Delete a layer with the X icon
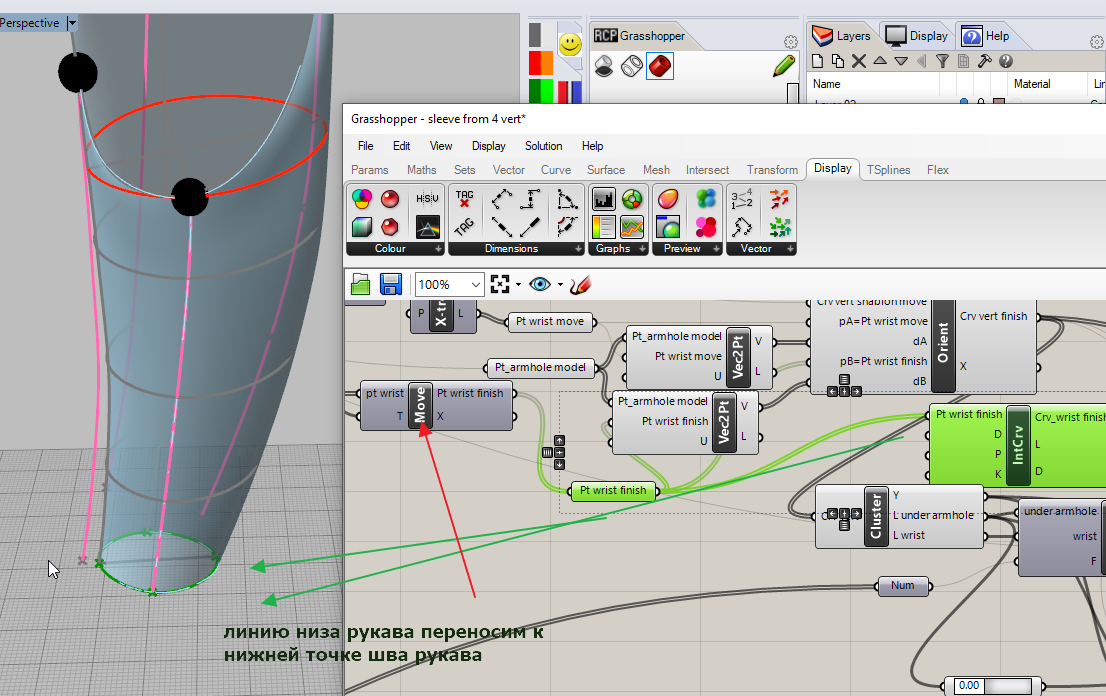This screenshot has width=1106, height=696. click(x=860, y=61)
